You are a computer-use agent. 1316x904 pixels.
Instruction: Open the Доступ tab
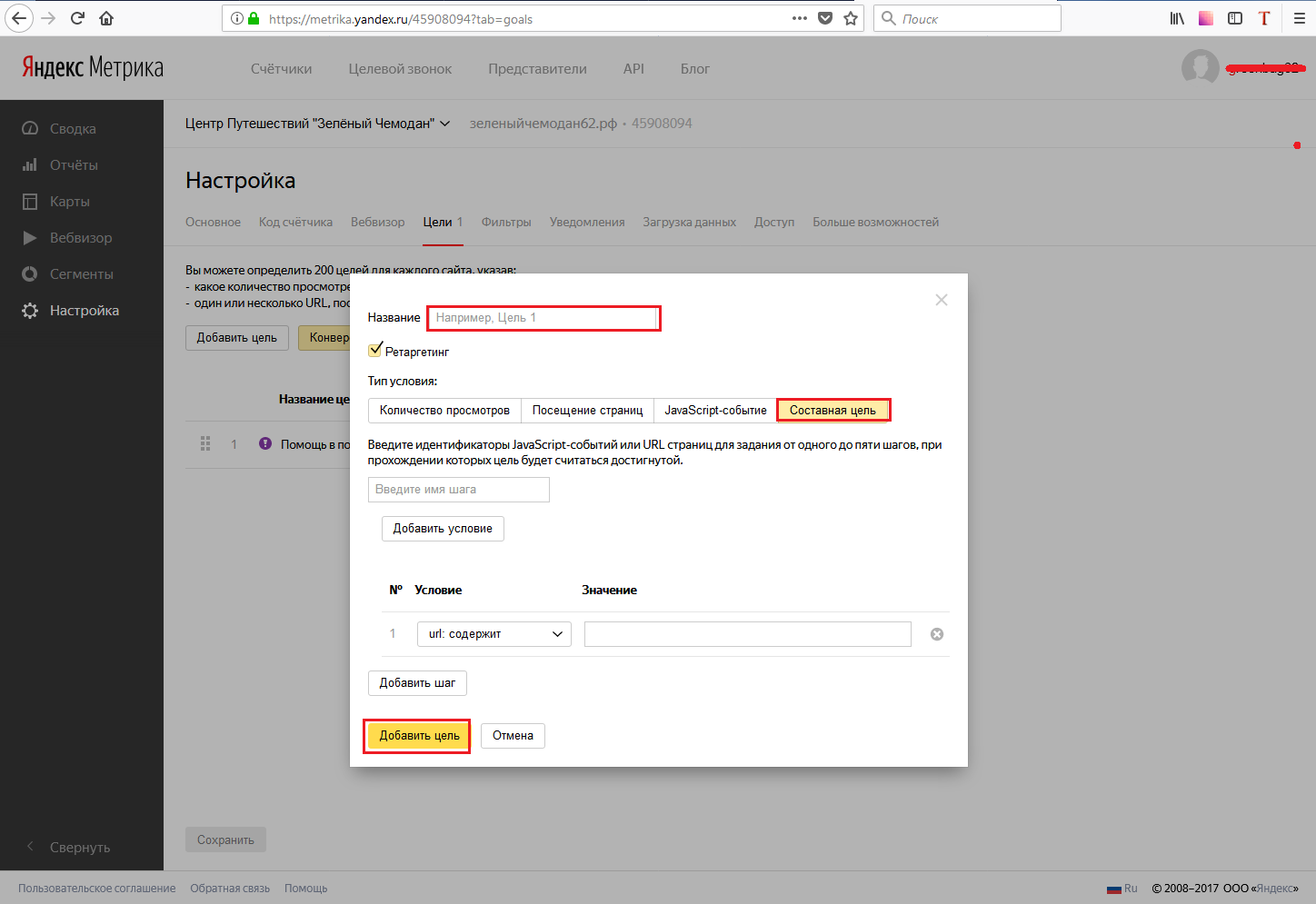[774, 222]
